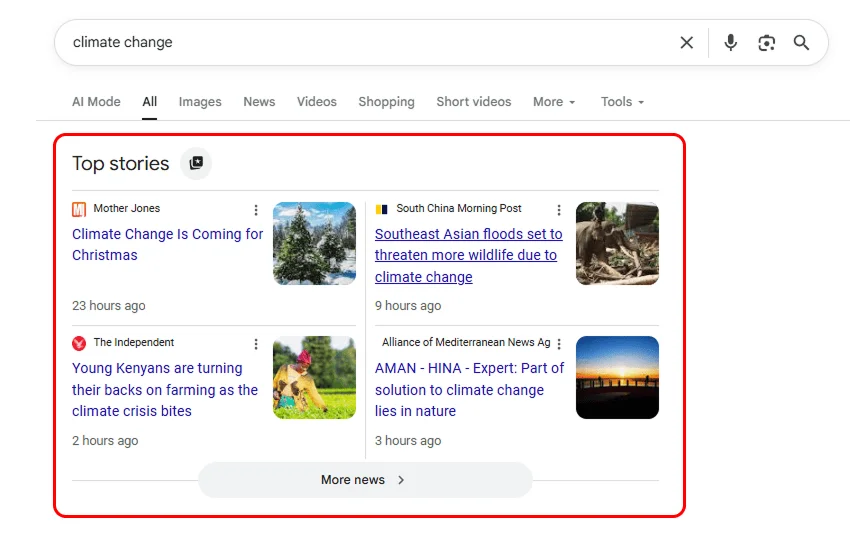
Task: Click the Top stories heading
Action: (121, 163)
